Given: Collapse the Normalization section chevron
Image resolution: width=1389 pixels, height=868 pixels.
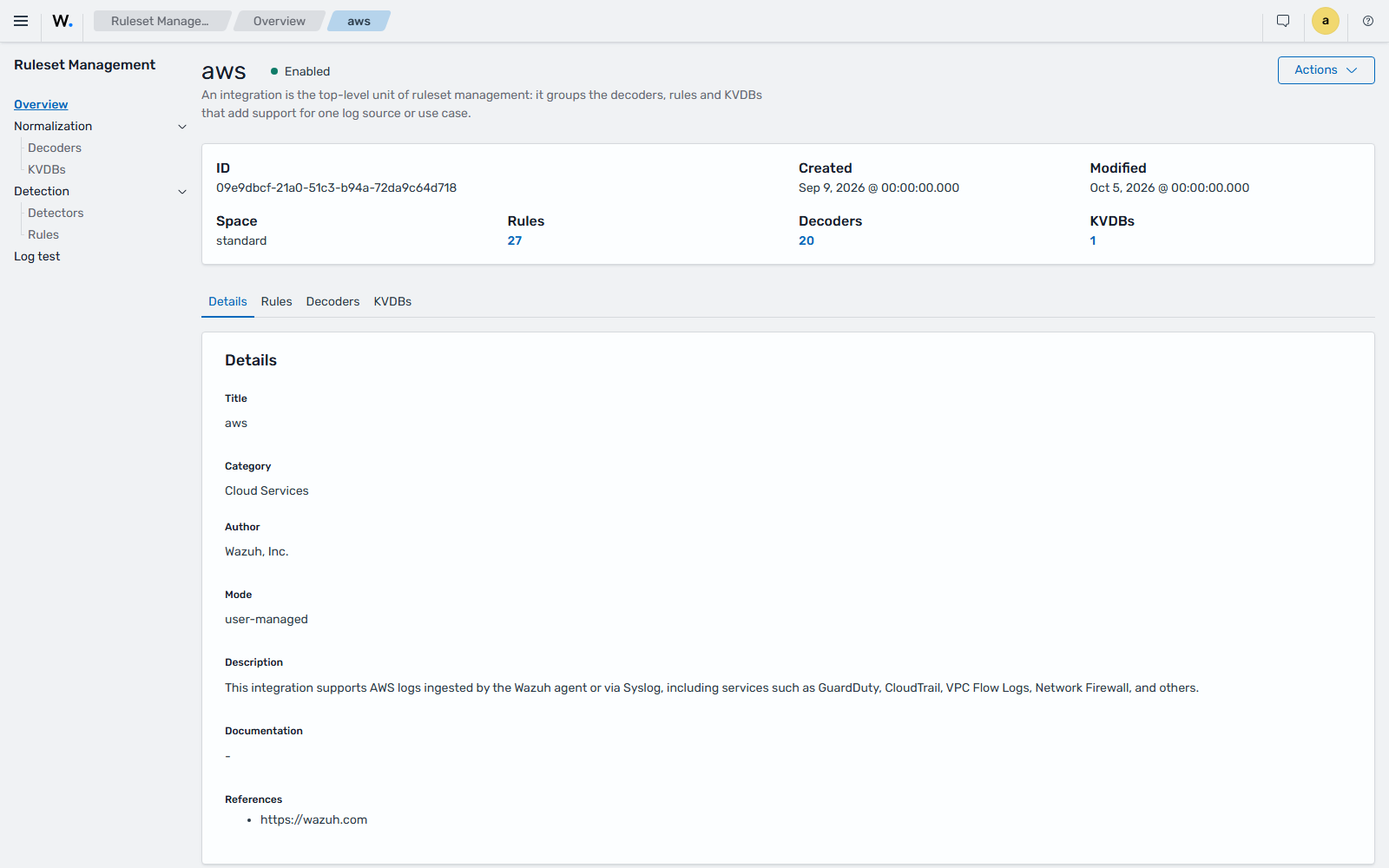Looking at the screenshot, I should point(182,127).
